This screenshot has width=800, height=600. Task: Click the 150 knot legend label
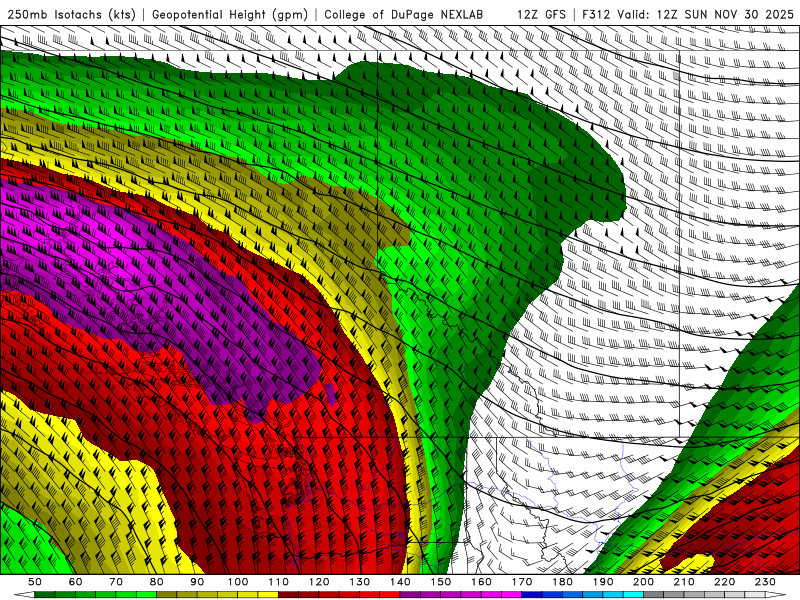441,582
